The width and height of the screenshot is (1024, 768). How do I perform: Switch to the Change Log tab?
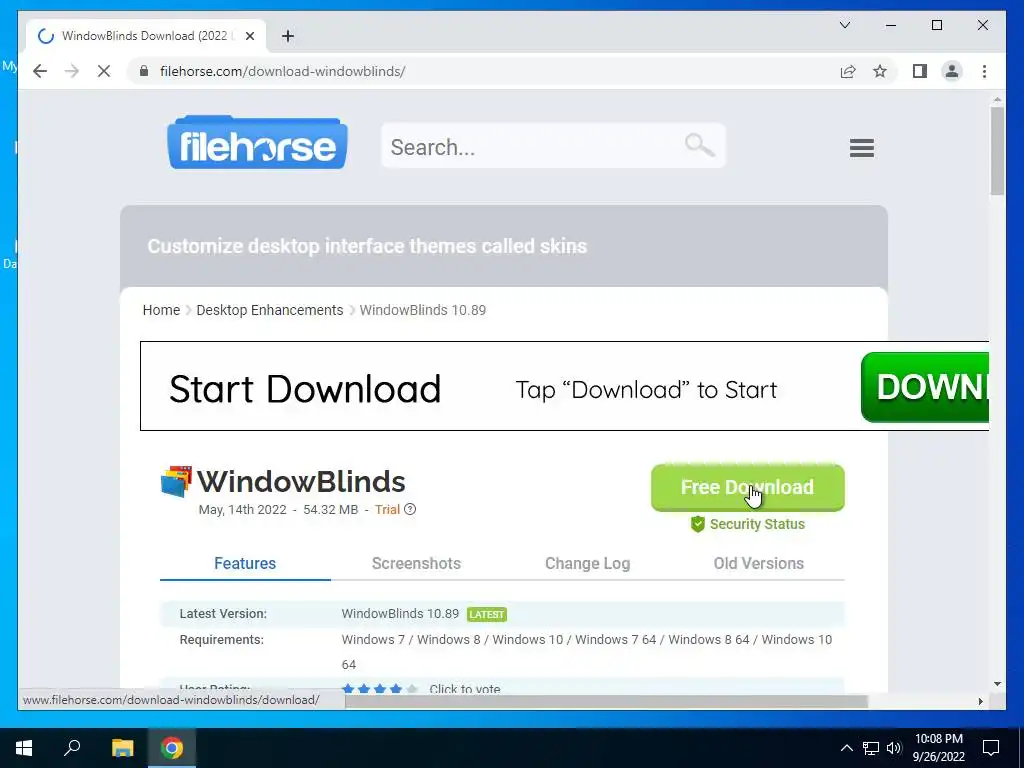(x=587, y=564)
